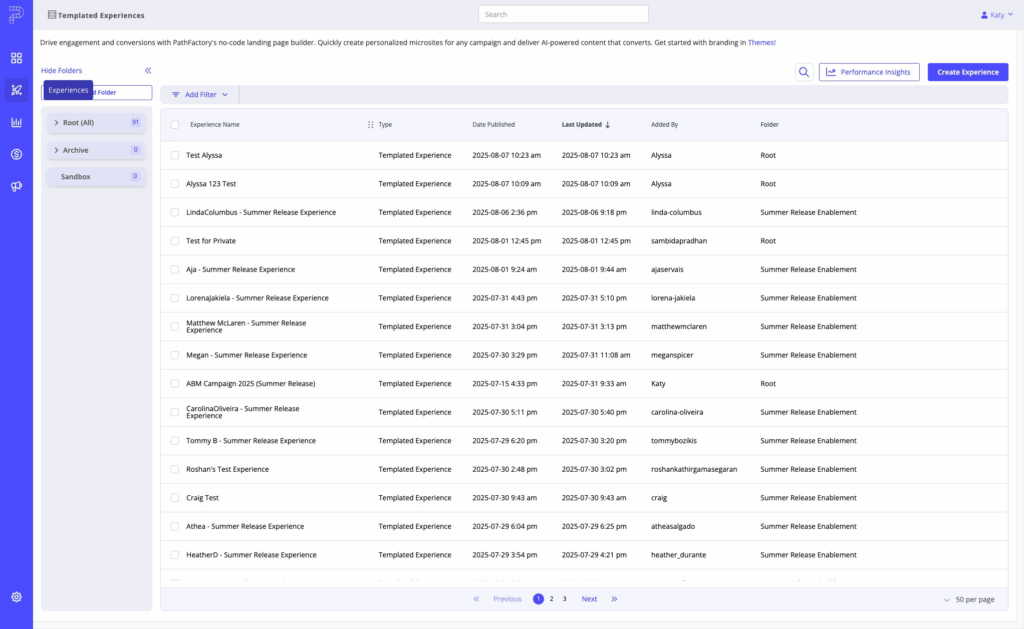Click the Last Updated sort arrow
The width and height of the screenshot is (1024, 629).
(608, 124)
